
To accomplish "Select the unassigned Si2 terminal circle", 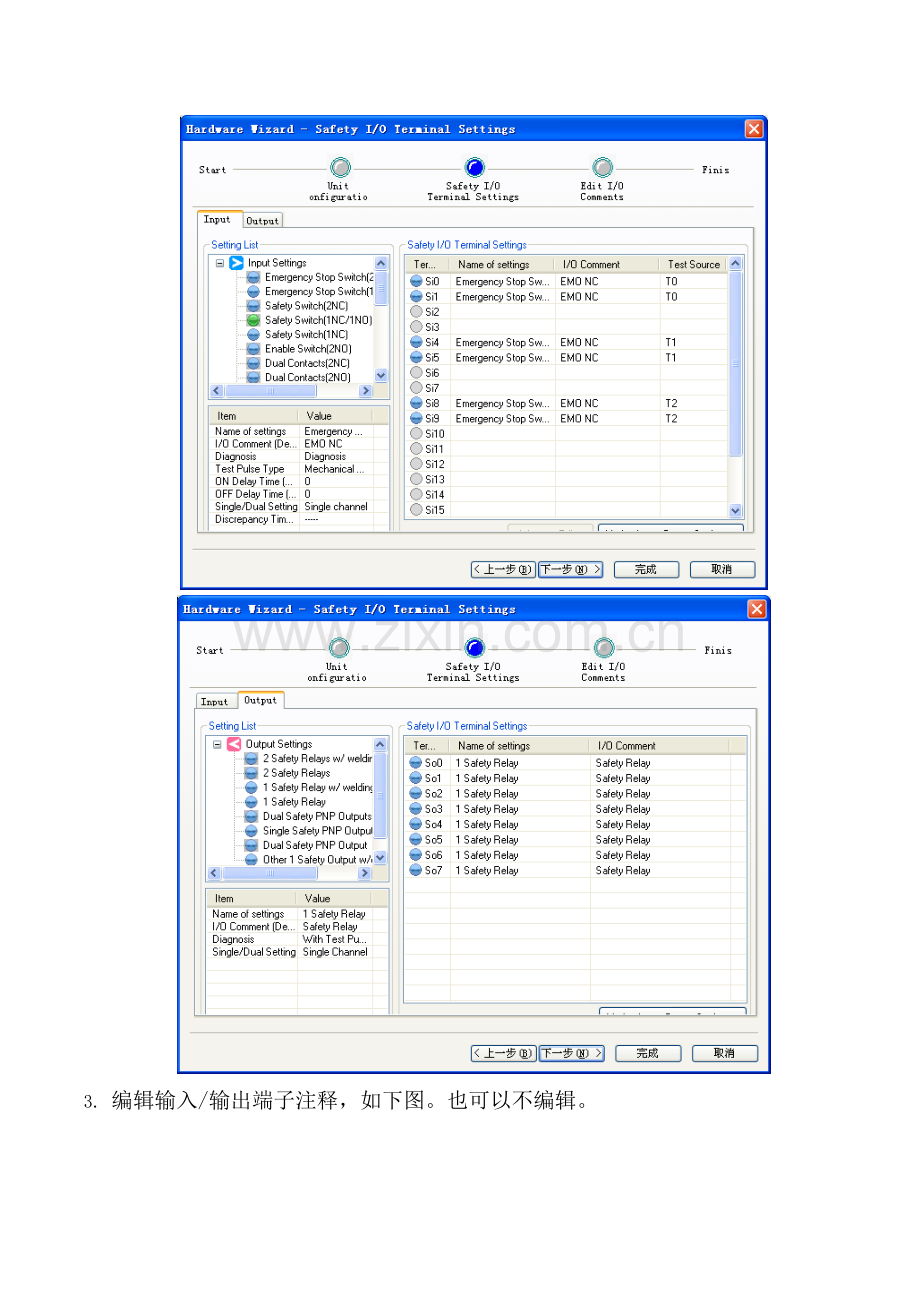I will pos(416,312).
